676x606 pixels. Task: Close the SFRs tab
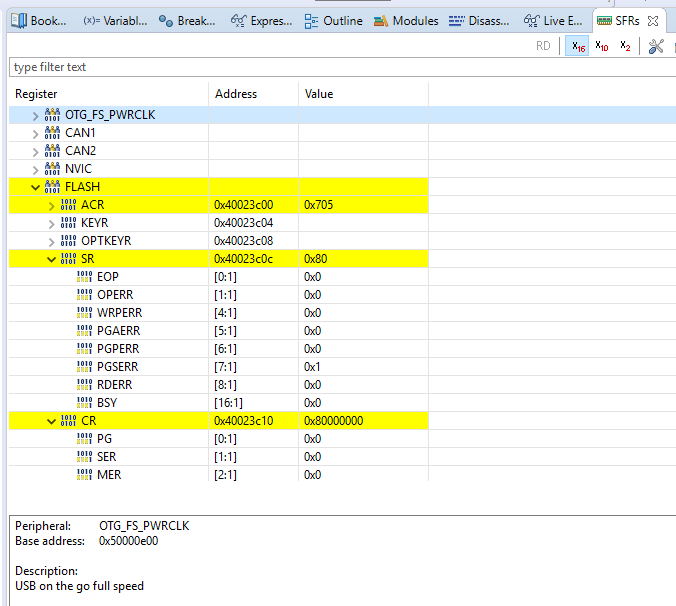click(653, 21)
